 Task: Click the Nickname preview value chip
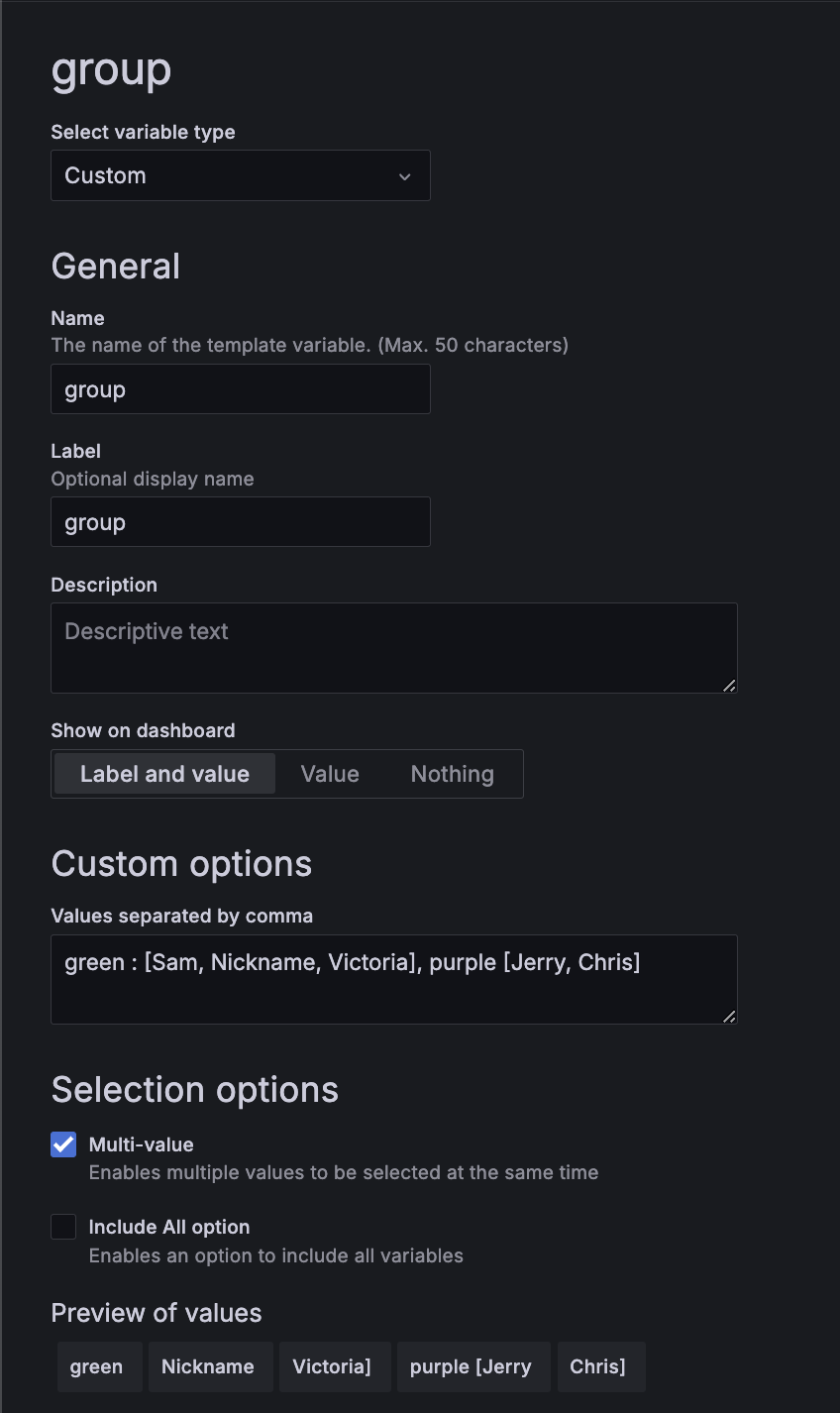point(208,1366)
